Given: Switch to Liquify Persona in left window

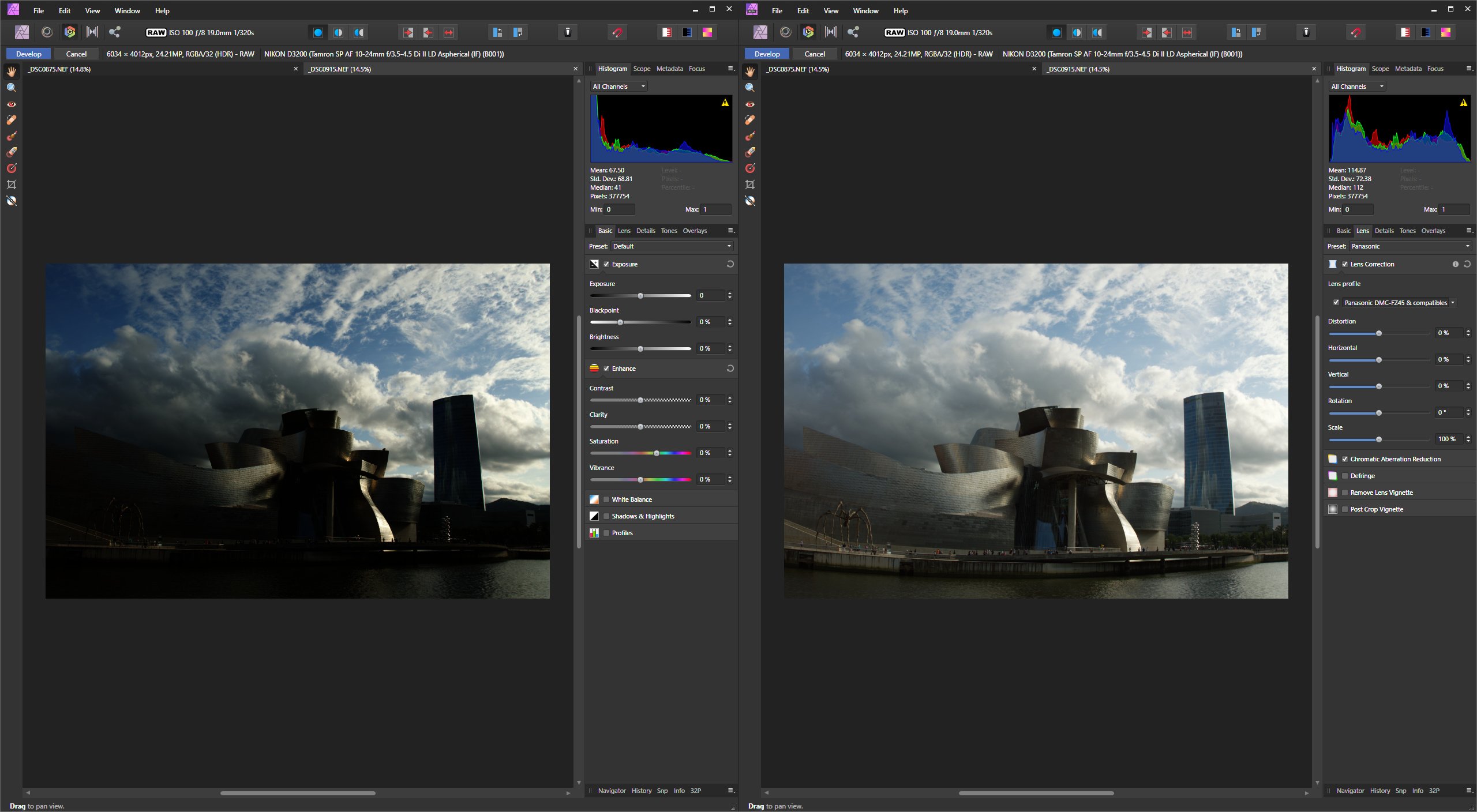Looking at the screenshot, I should click(47, 32).
